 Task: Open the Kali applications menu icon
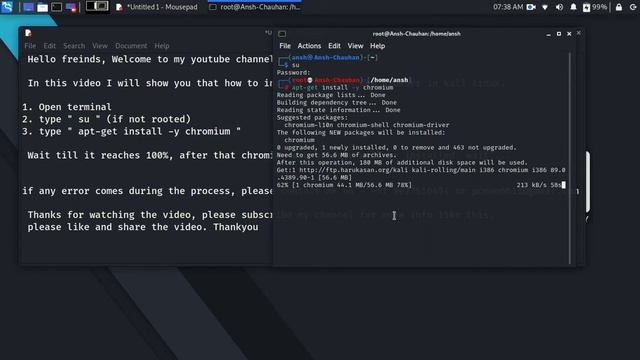coord(7,7)
